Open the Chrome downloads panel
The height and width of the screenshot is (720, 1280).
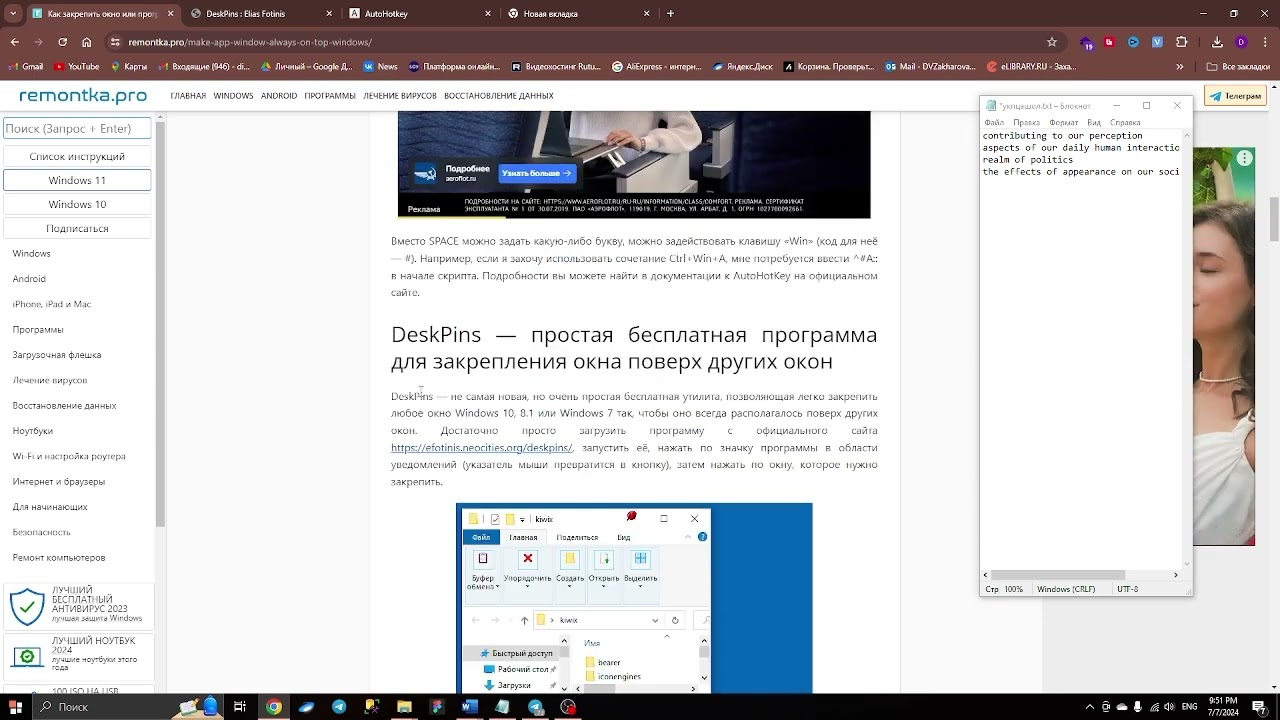pyautogui.click(x=1217, y=42)
